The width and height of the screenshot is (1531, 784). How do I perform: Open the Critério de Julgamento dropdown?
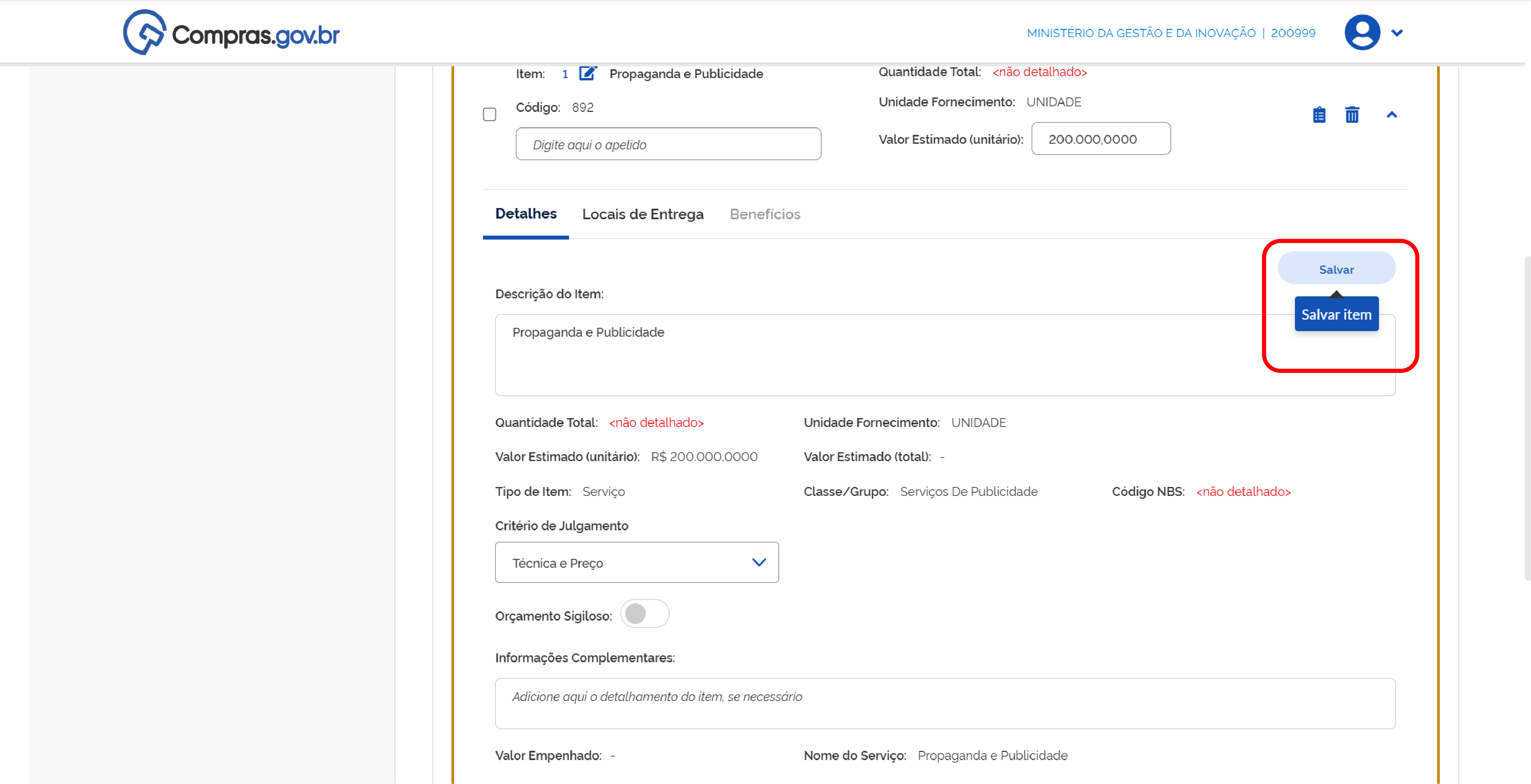(x=637, y=562)
